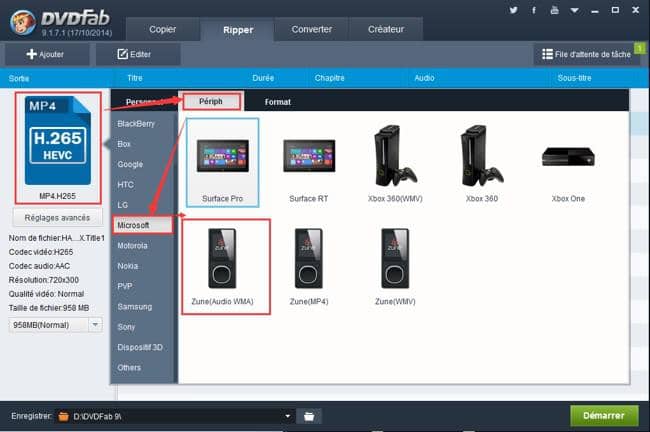The height and width of the screenshot is (432, 650).
Task: Click the Sous-titre column header
Action: 575,78
